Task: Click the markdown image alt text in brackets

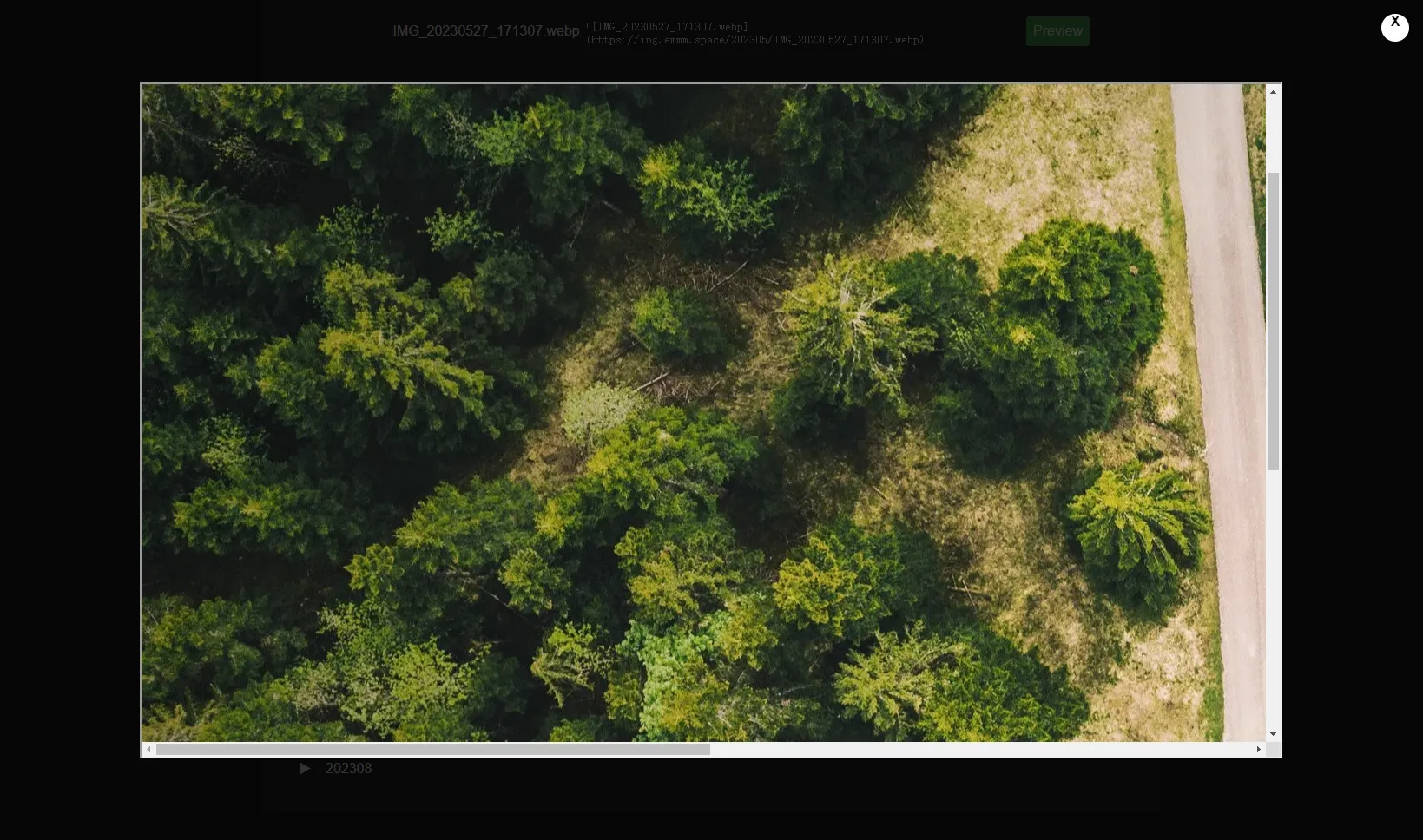Action: (x=669, y=27)
